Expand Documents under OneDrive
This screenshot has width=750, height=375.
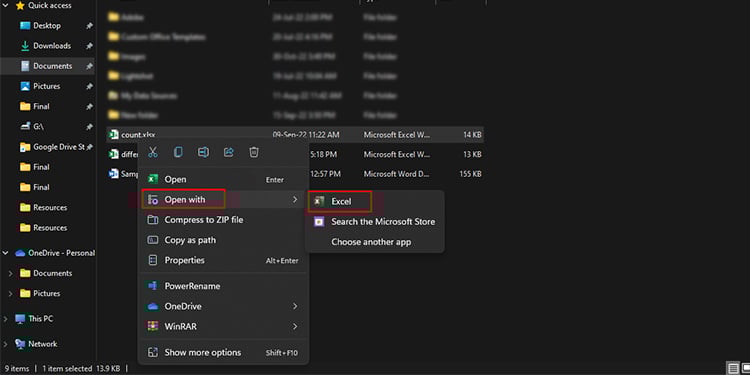[x=11, y=273]
